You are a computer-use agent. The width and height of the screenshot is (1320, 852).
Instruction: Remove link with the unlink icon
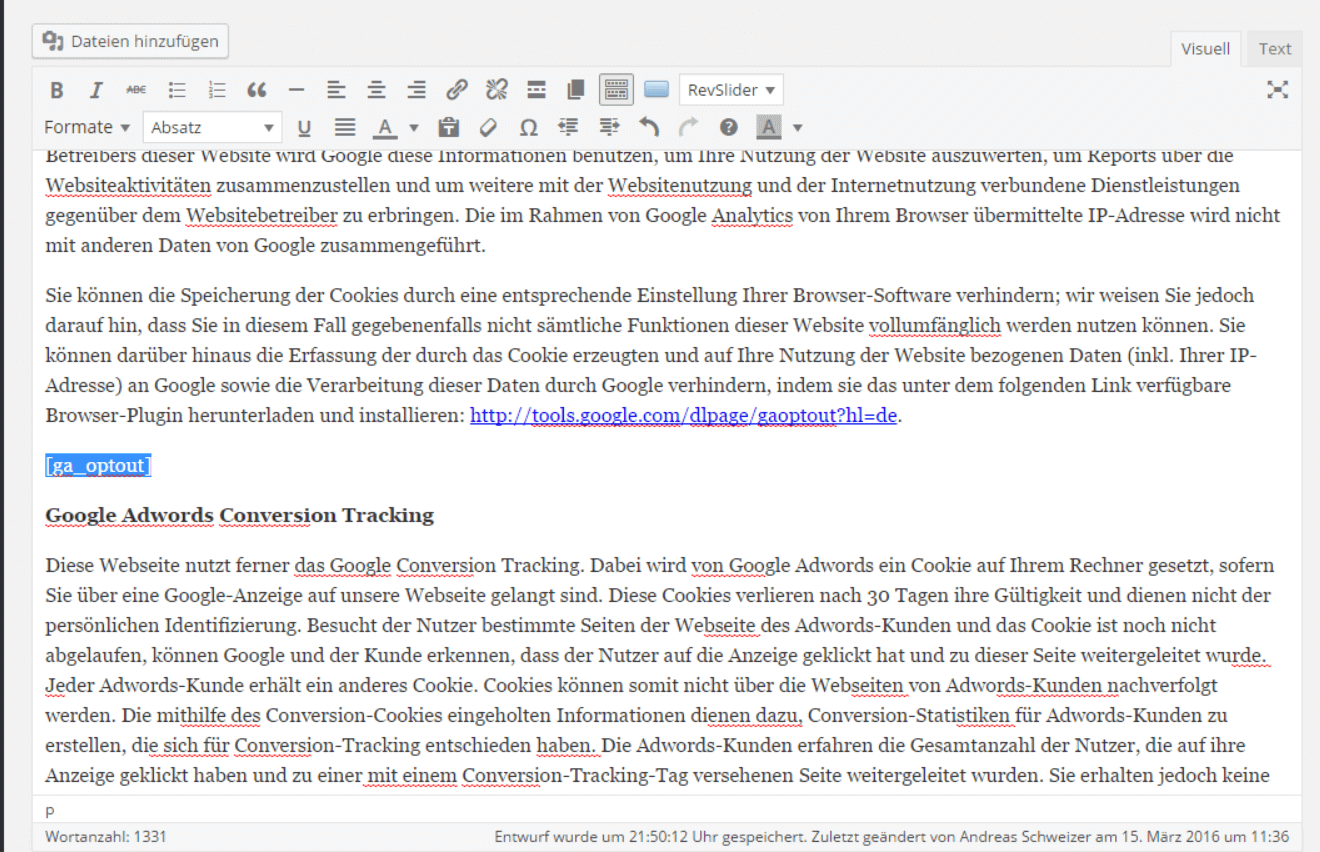pos(497,90)
